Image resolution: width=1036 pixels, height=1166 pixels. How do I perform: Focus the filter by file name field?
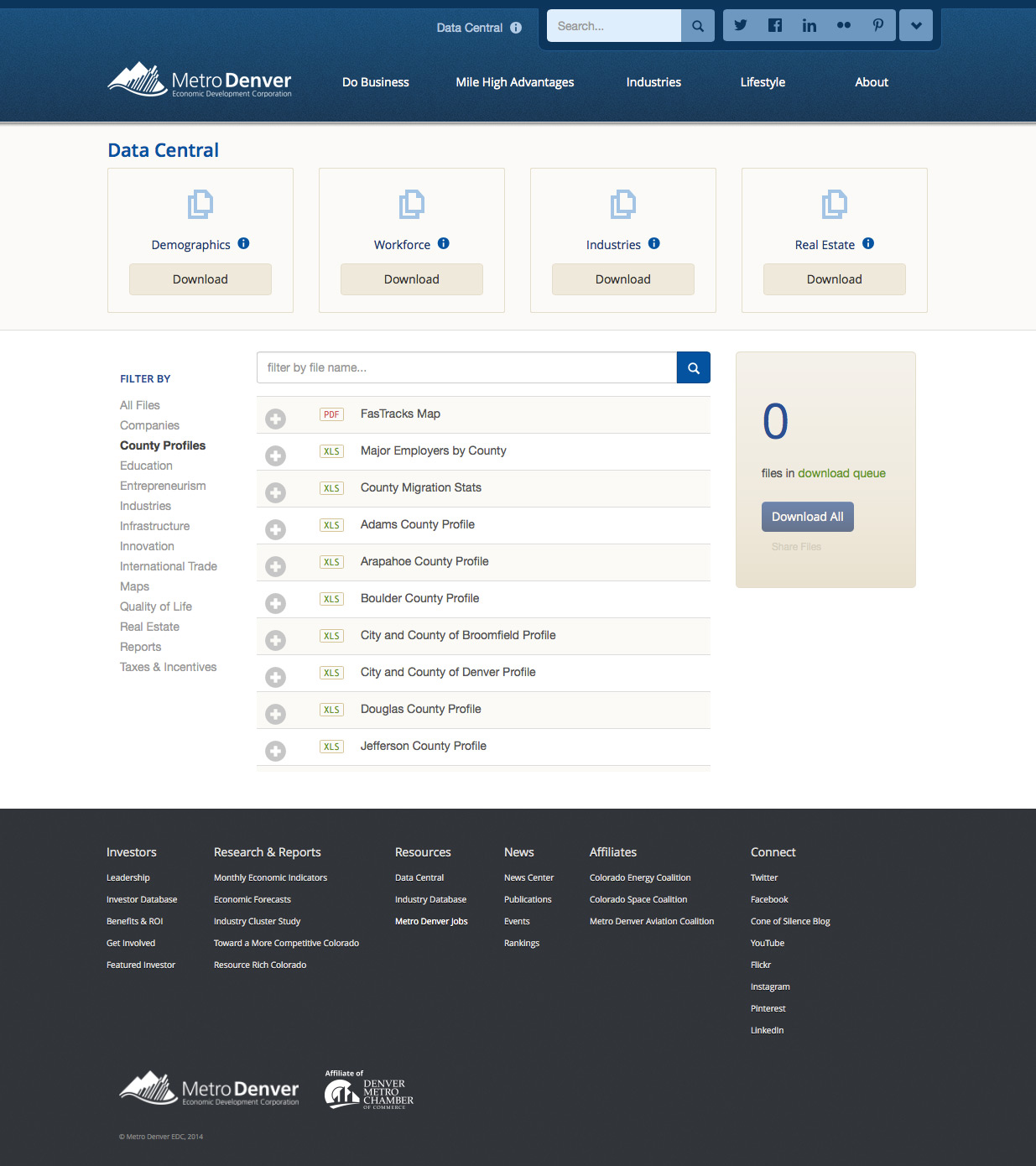pyautogui.click(x=466, y=367)
